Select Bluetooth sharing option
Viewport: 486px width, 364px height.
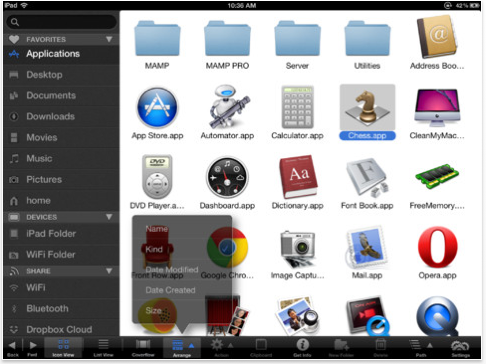[61, 309]
